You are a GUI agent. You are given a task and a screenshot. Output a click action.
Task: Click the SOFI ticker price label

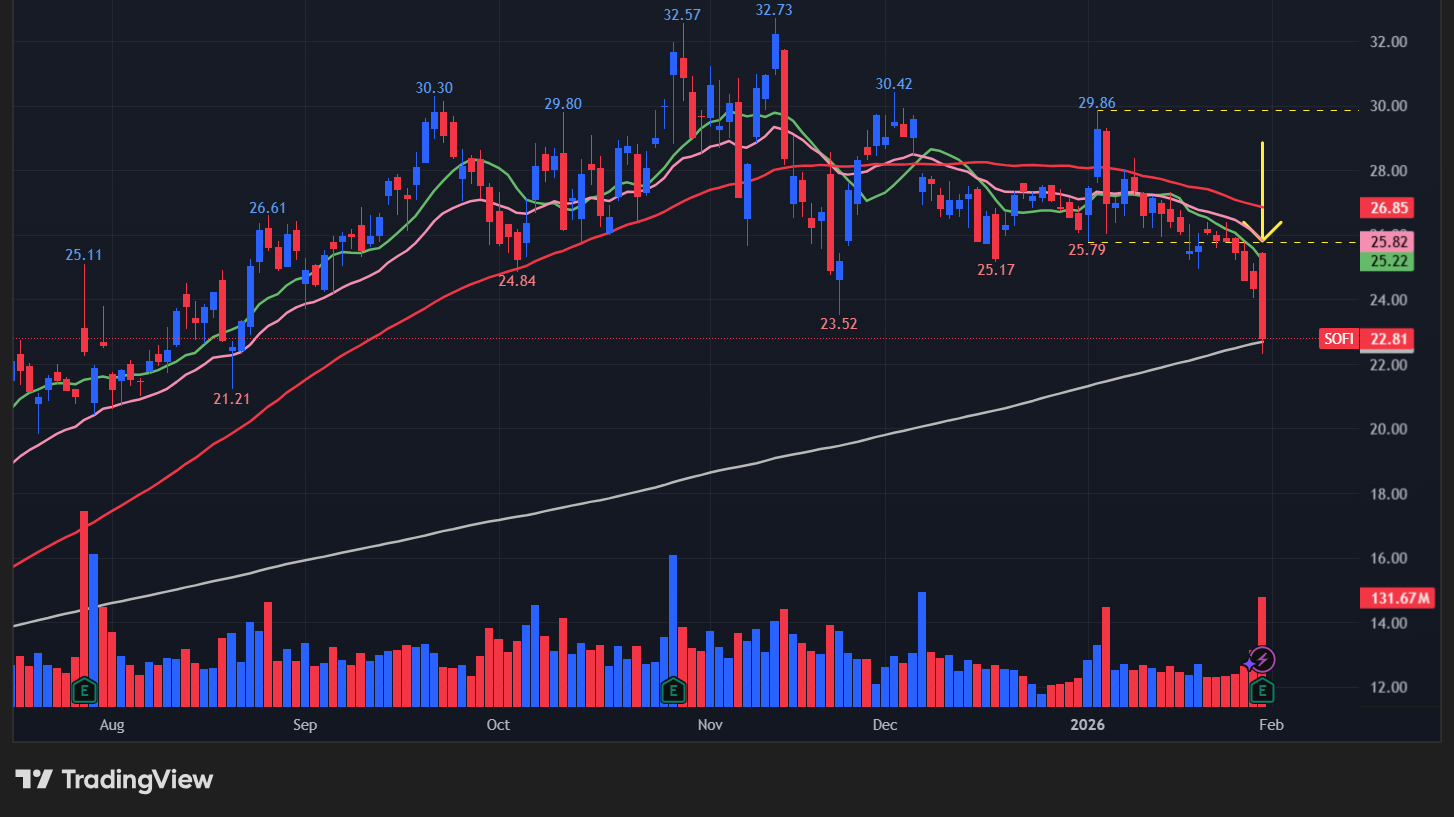coord(1338,339)
